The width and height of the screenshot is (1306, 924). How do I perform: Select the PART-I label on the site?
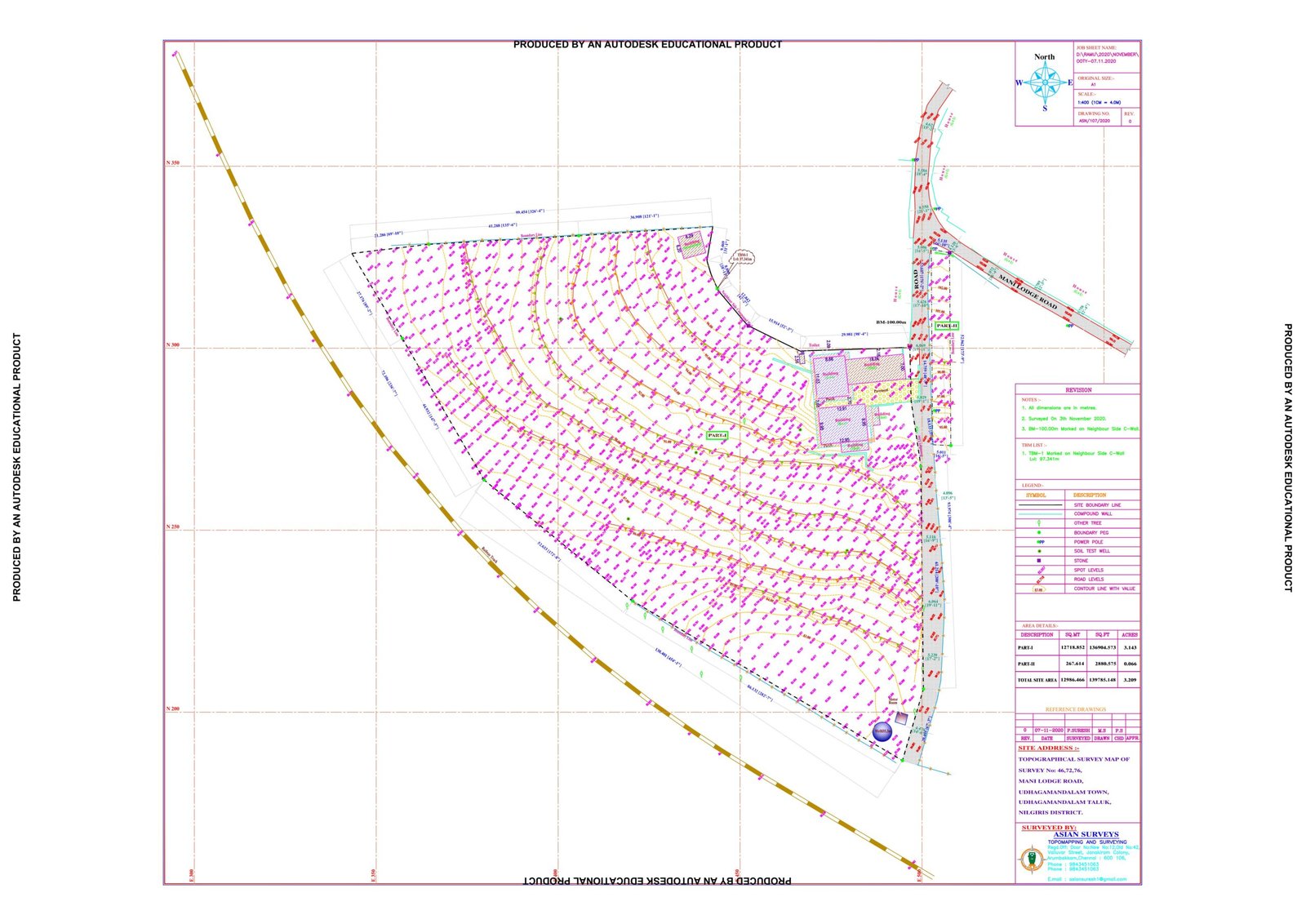click(x=717, y=436)
